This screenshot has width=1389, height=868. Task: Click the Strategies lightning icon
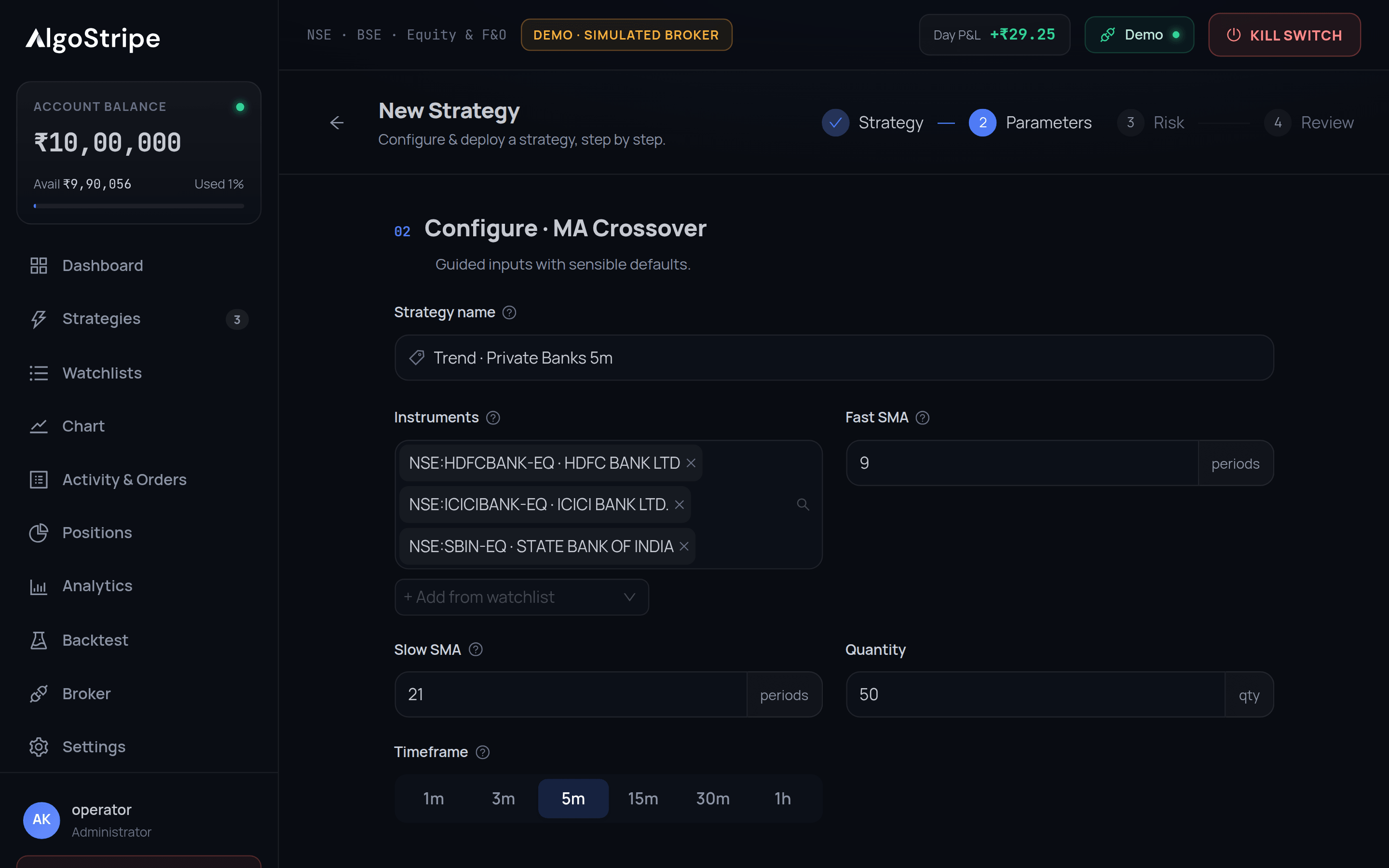[x=39, y=319]
